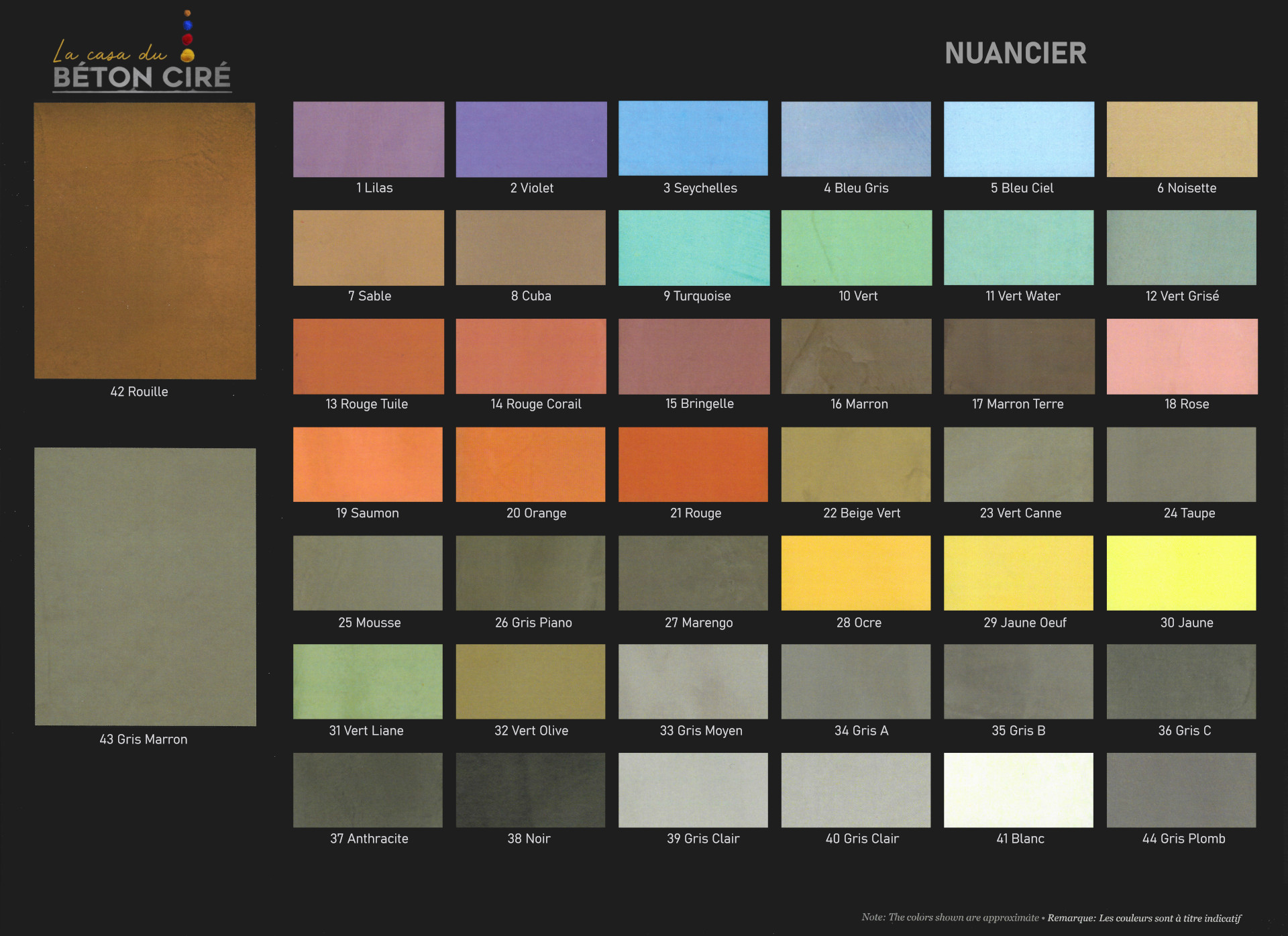This screenshot has width=1288, height=936.
Task: Choose the 20 Orange swatch
Action: 531,464
